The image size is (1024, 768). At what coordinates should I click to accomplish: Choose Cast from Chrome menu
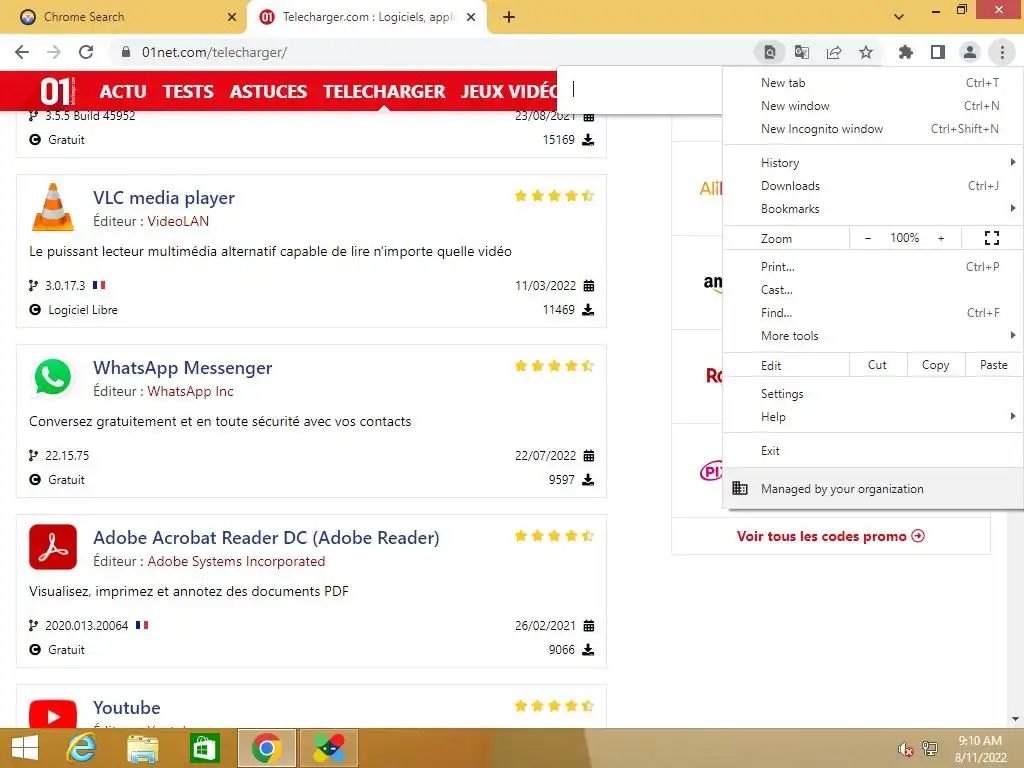pyautogui.click(x=872, y=290)
